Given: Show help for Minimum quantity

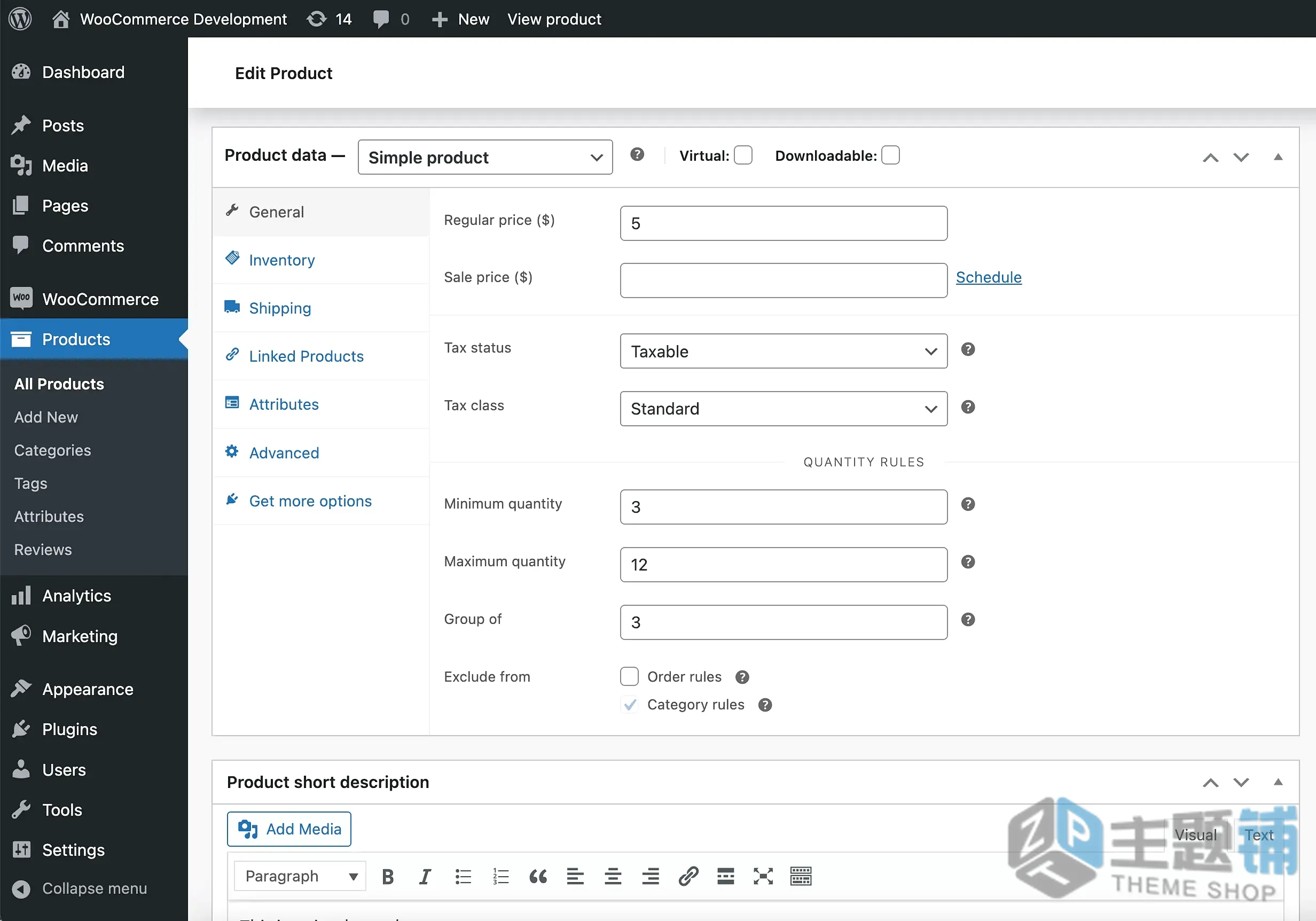Looking at the screenshot, I should (x=968, y=504).
